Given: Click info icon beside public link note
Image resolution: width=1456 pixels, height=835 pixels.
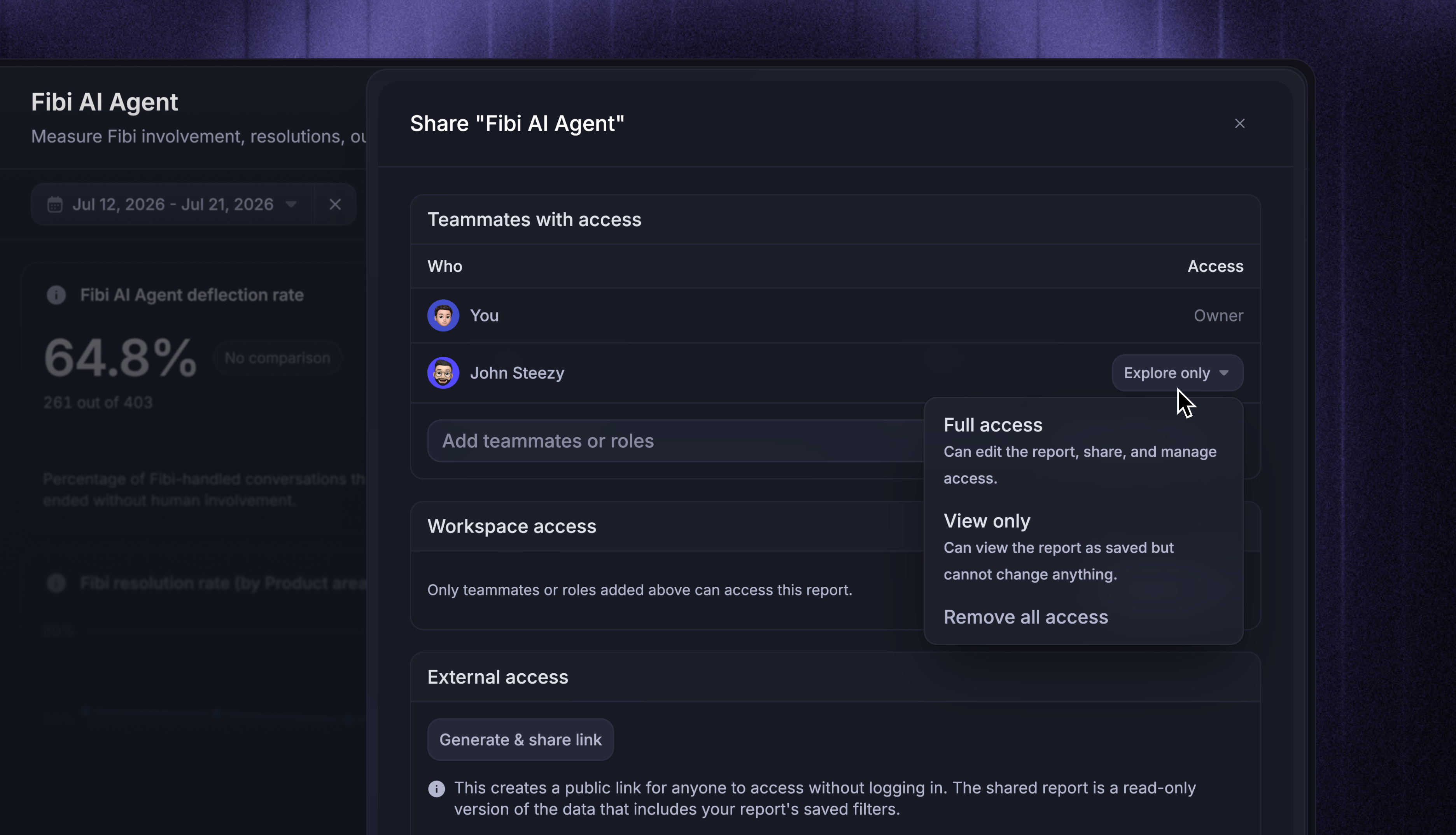Looking at the screenshot, I should pos(436,789).
